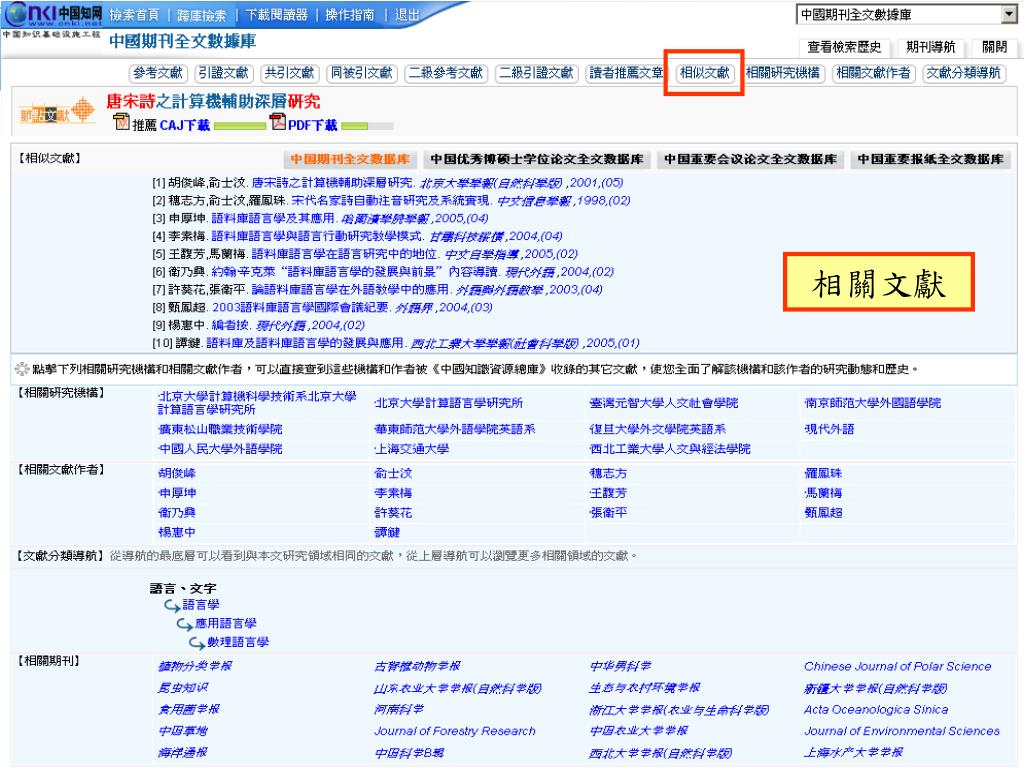Open institution 廣東松山職業技術學院
This screenshot has height=768, width=1024.
[220, 429]
